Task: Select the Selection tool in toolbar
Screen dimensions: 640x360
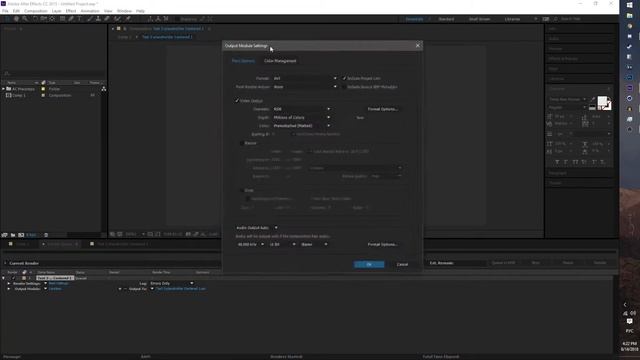Action: 7,19
